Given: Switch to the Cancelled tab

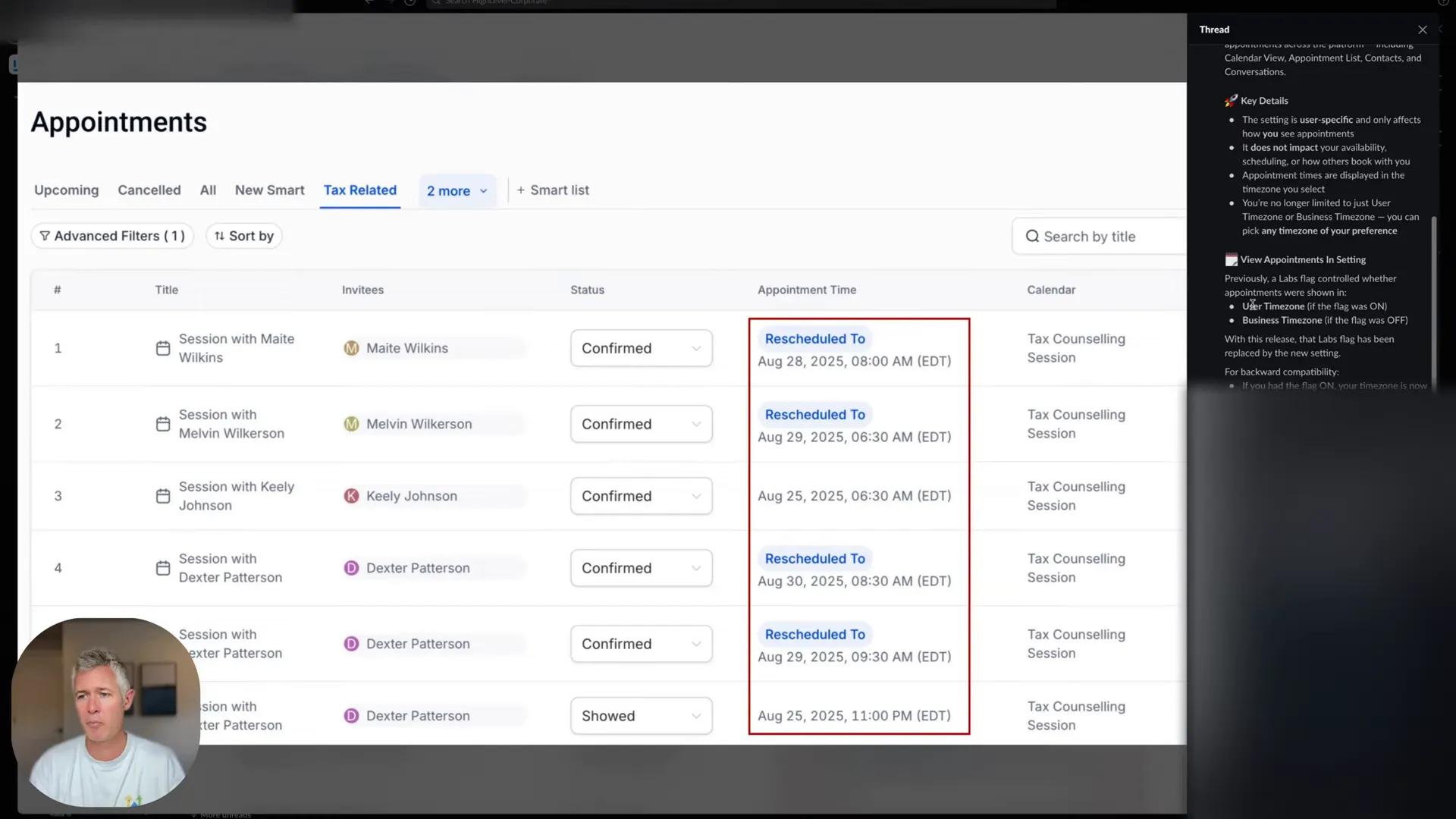Looking at the screenshot, I should coord(149,190).
